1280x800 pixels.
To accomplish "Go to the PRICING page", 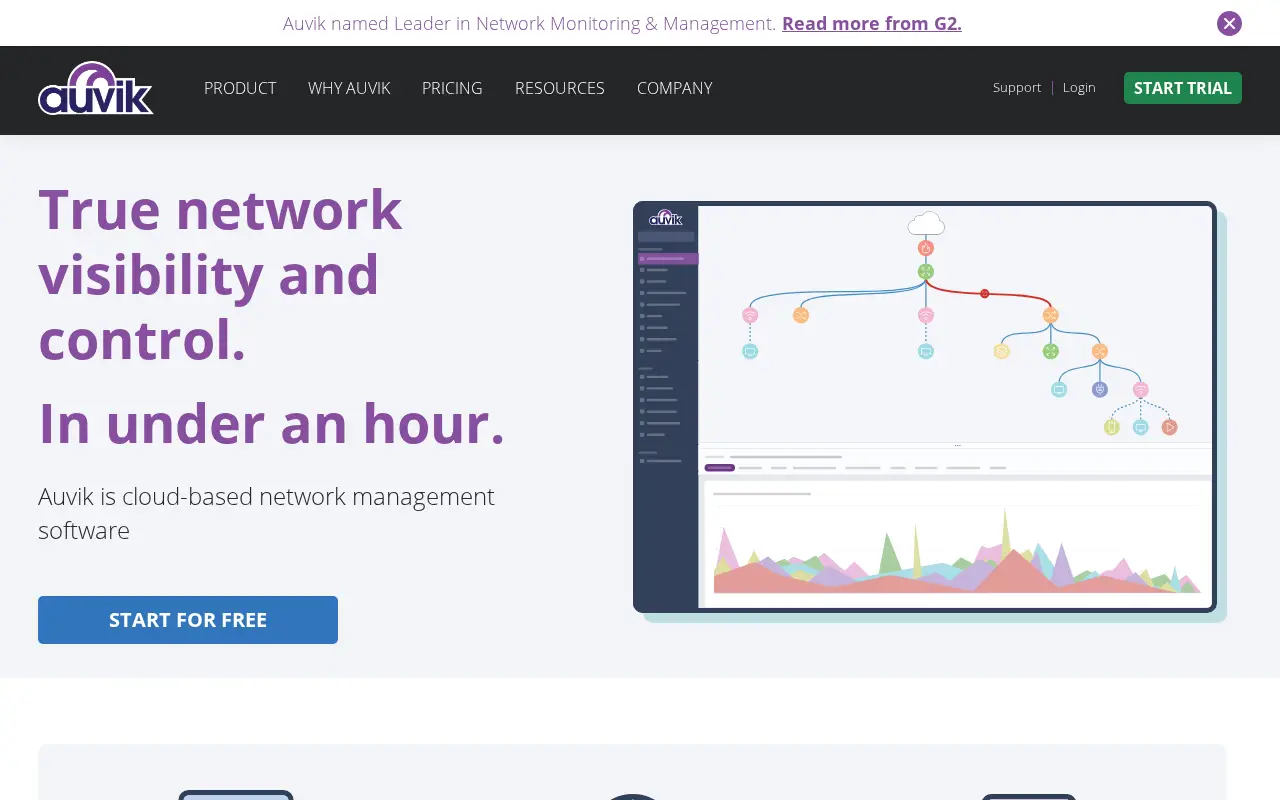I will (452, 88).
